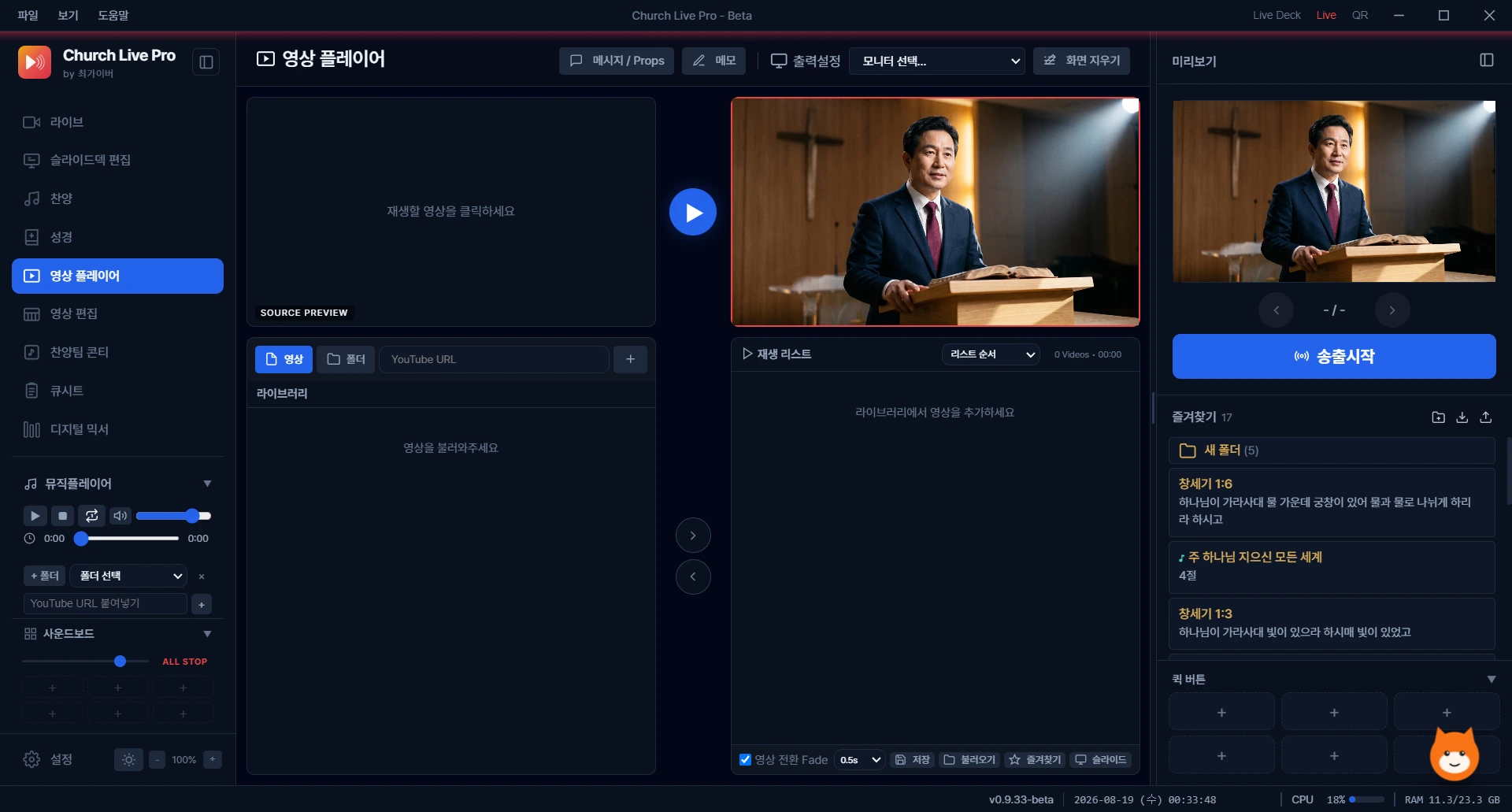Collapse the left sidebar with the panel icon
The width and height of the screenshot is (1512, 812).
(x=206, y=62)
